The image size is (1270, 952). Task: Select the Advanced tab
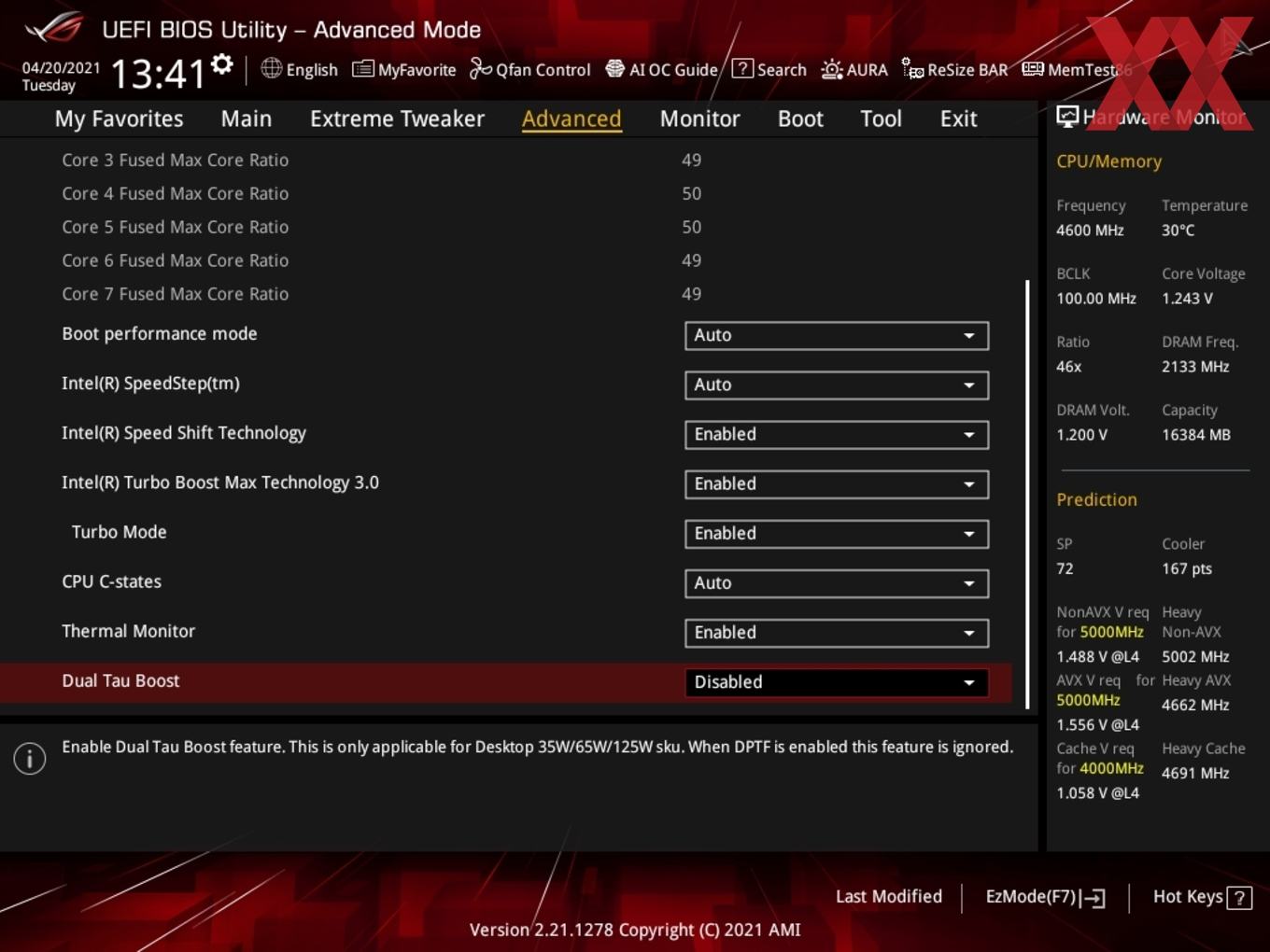click(571, 119)
